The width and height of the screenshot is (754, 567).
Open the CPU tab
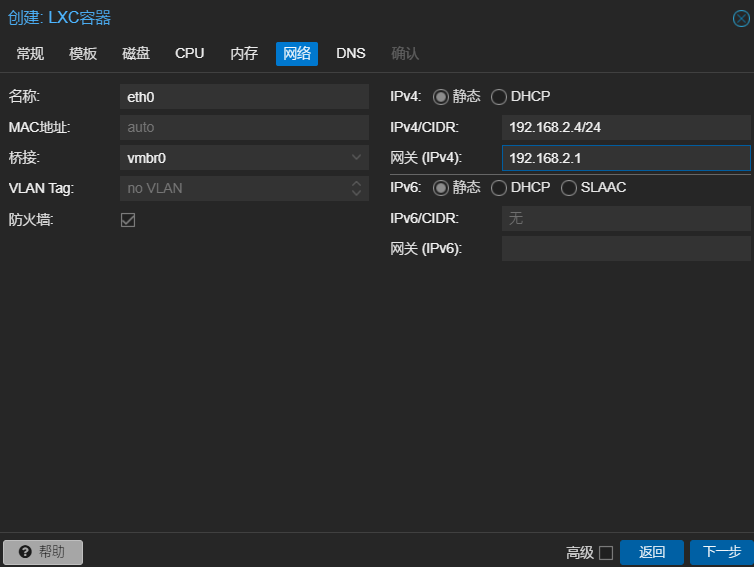(x=189, y=54)
